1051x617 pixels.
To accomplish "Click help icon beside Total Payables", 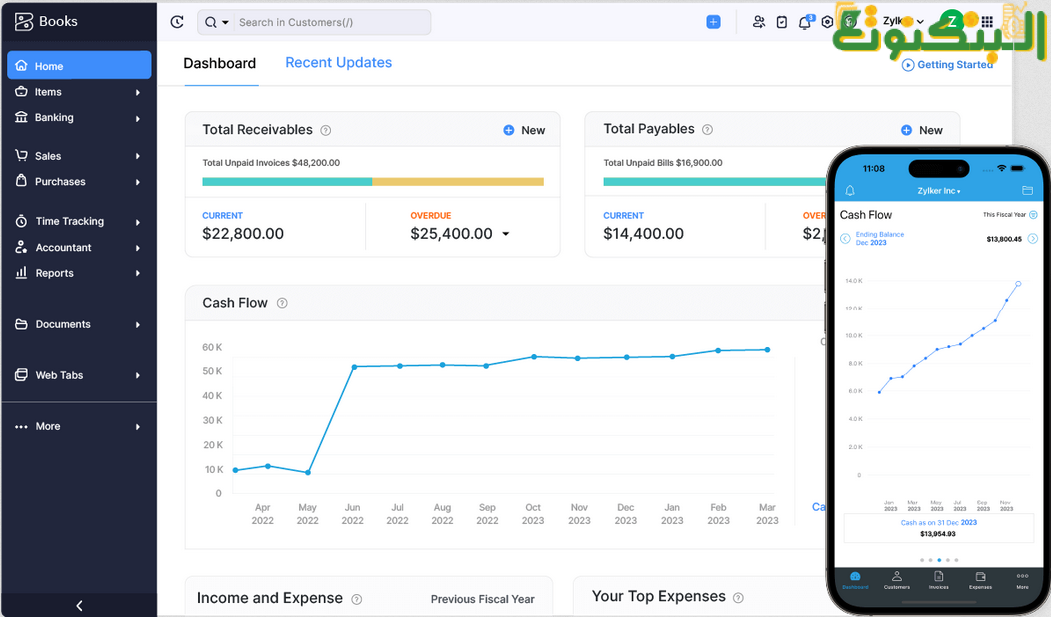I will pyautogui.click(x=707, y=130).
